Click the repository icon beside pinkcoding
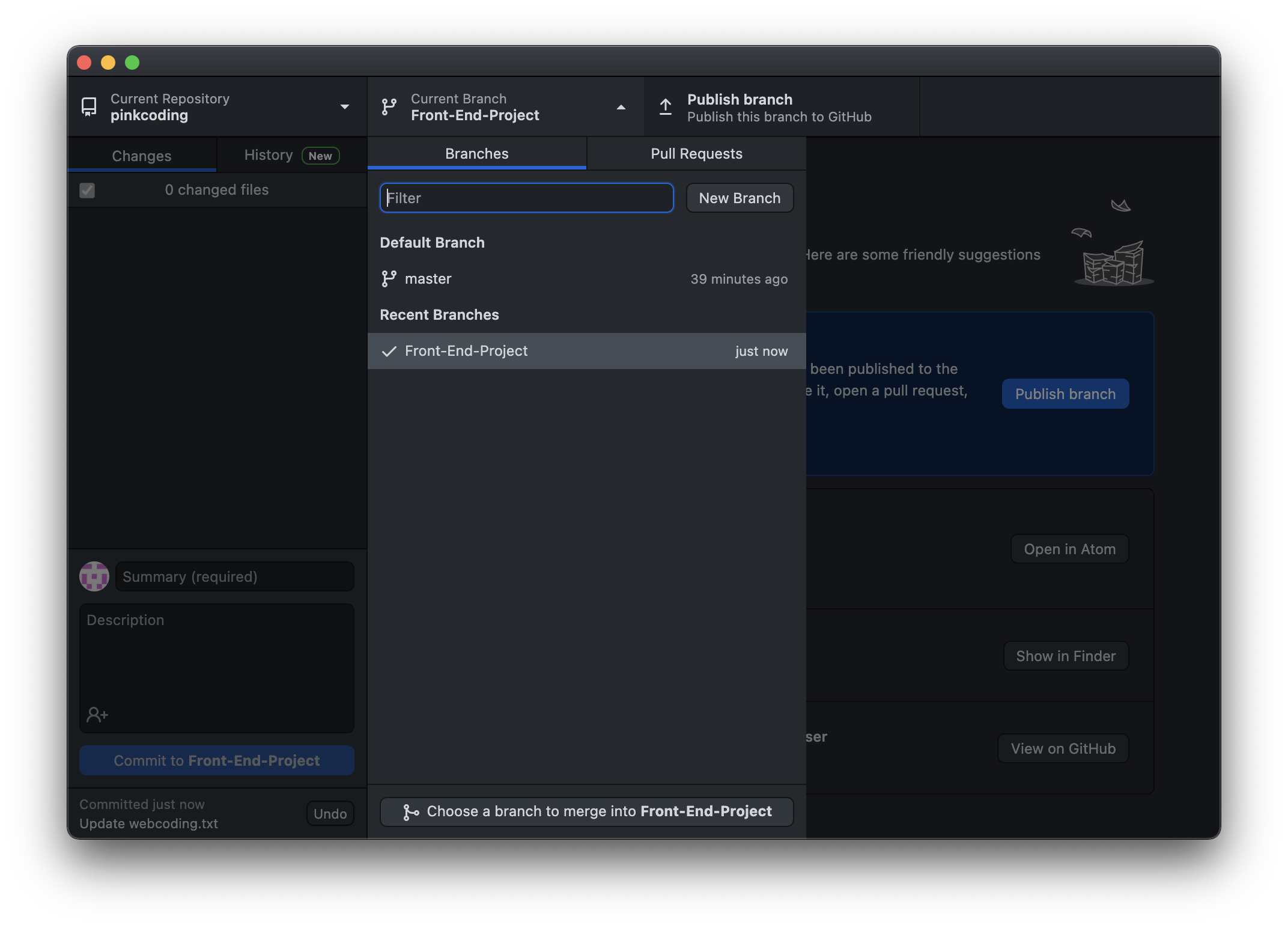1288x928 pixels. coord(89,107)
